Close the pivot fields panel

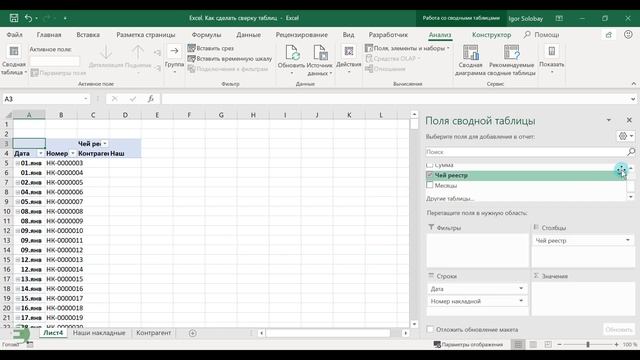tap(629, 120)
